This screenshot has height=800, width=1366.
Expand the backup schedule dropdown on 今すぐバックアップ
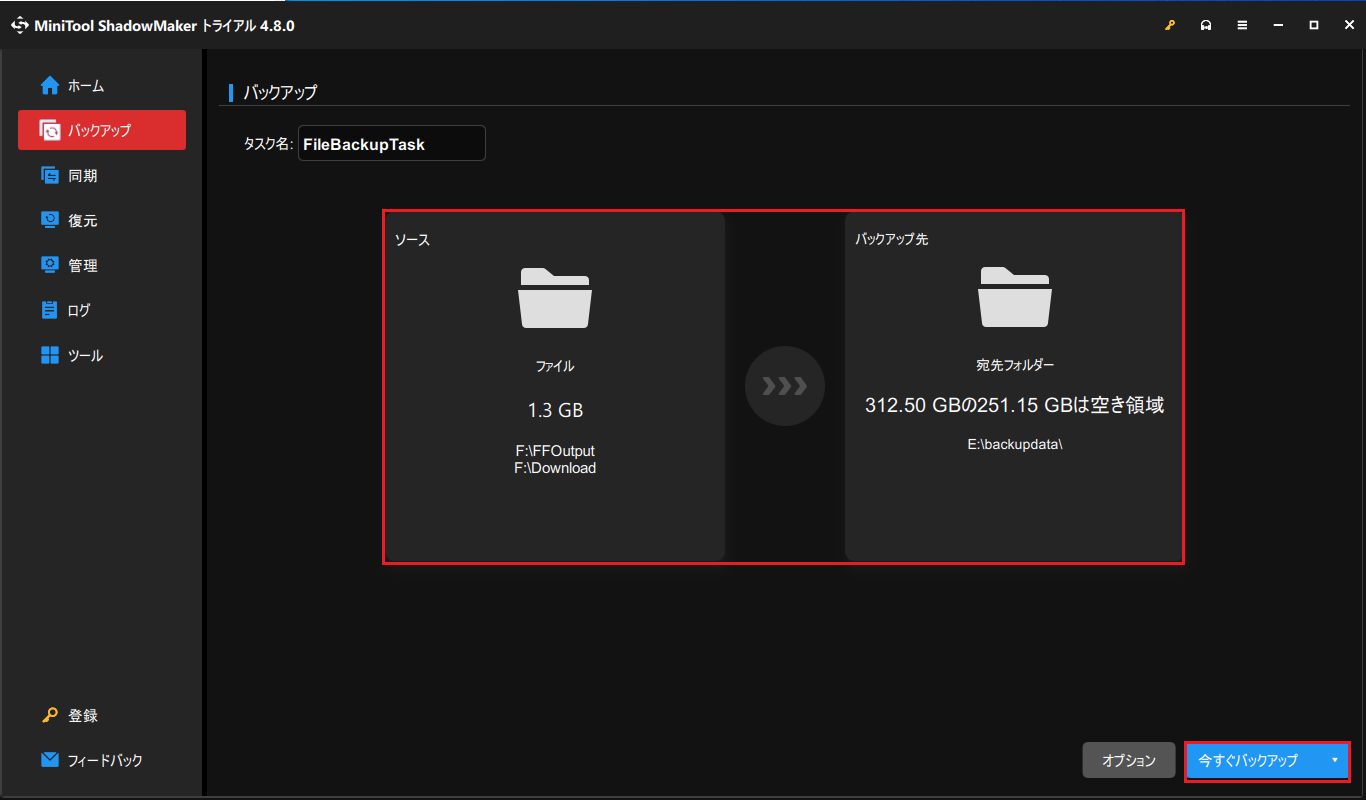(x=1337, y=760)
